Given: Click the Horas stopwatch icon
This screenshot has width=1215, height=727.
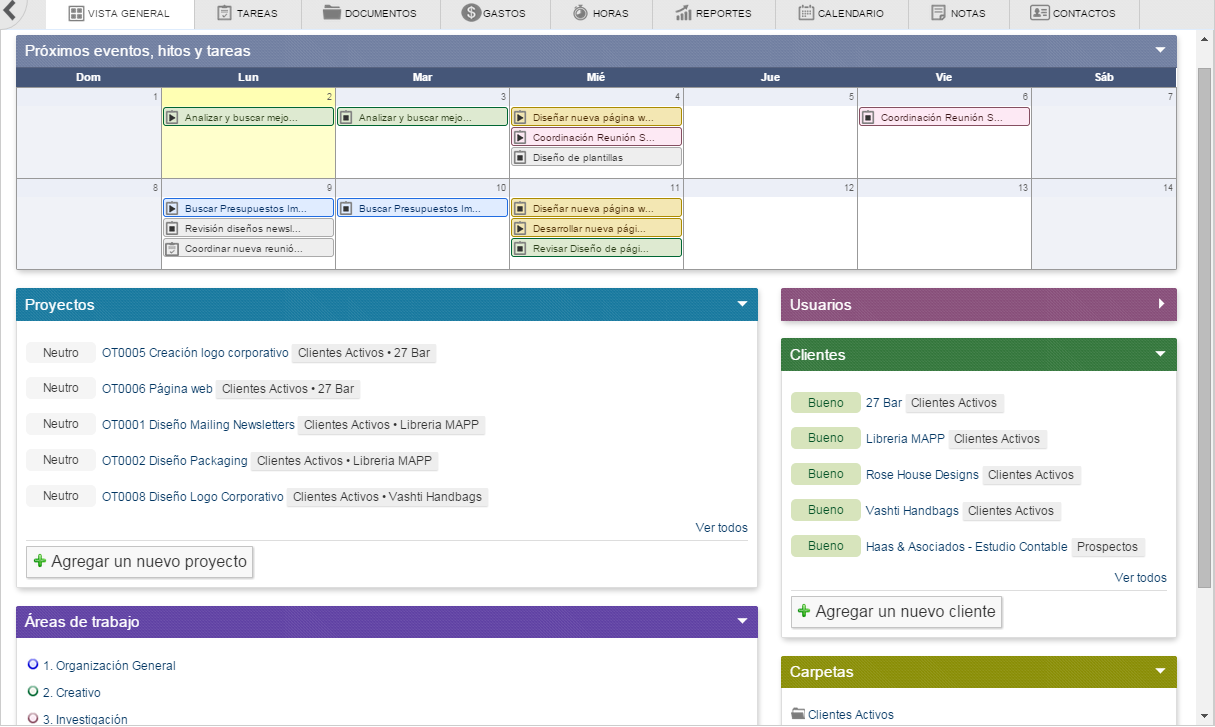Looking at the screenshot, I should tap(581, 13).
